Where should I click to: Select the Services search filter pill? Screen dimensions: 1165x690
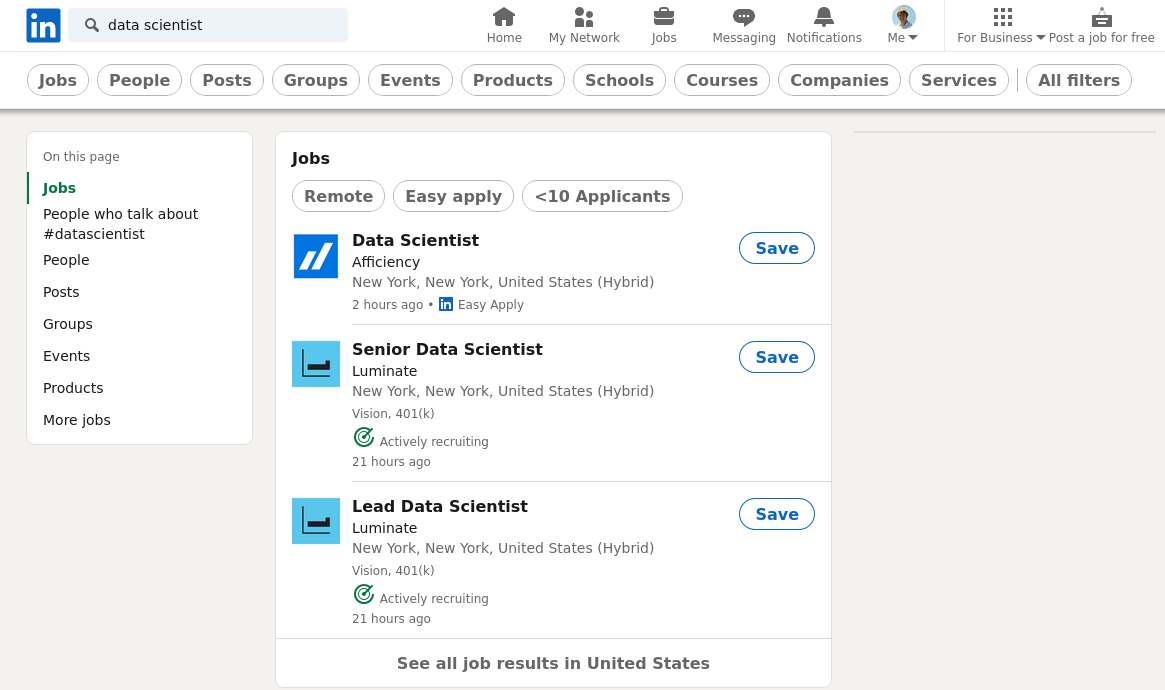(x=959, y=80)
